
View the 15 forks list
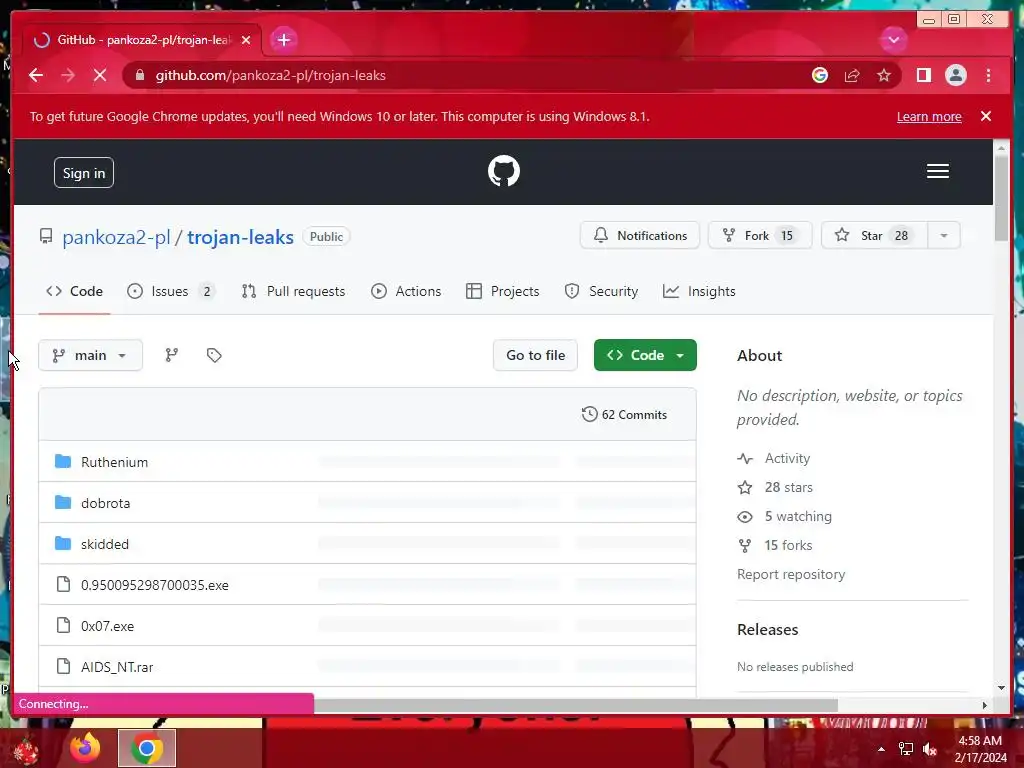pos(775,545)
